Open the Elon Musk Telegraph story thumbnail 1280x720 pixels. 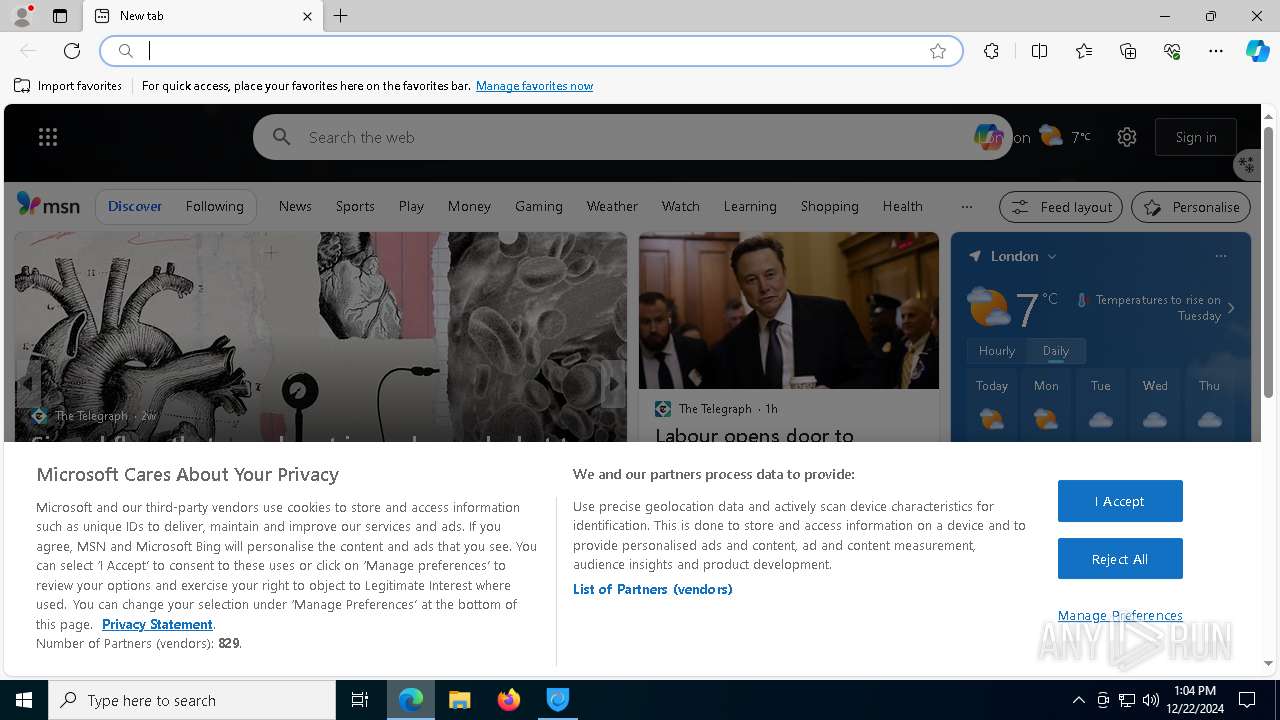(x=789, y=311)
